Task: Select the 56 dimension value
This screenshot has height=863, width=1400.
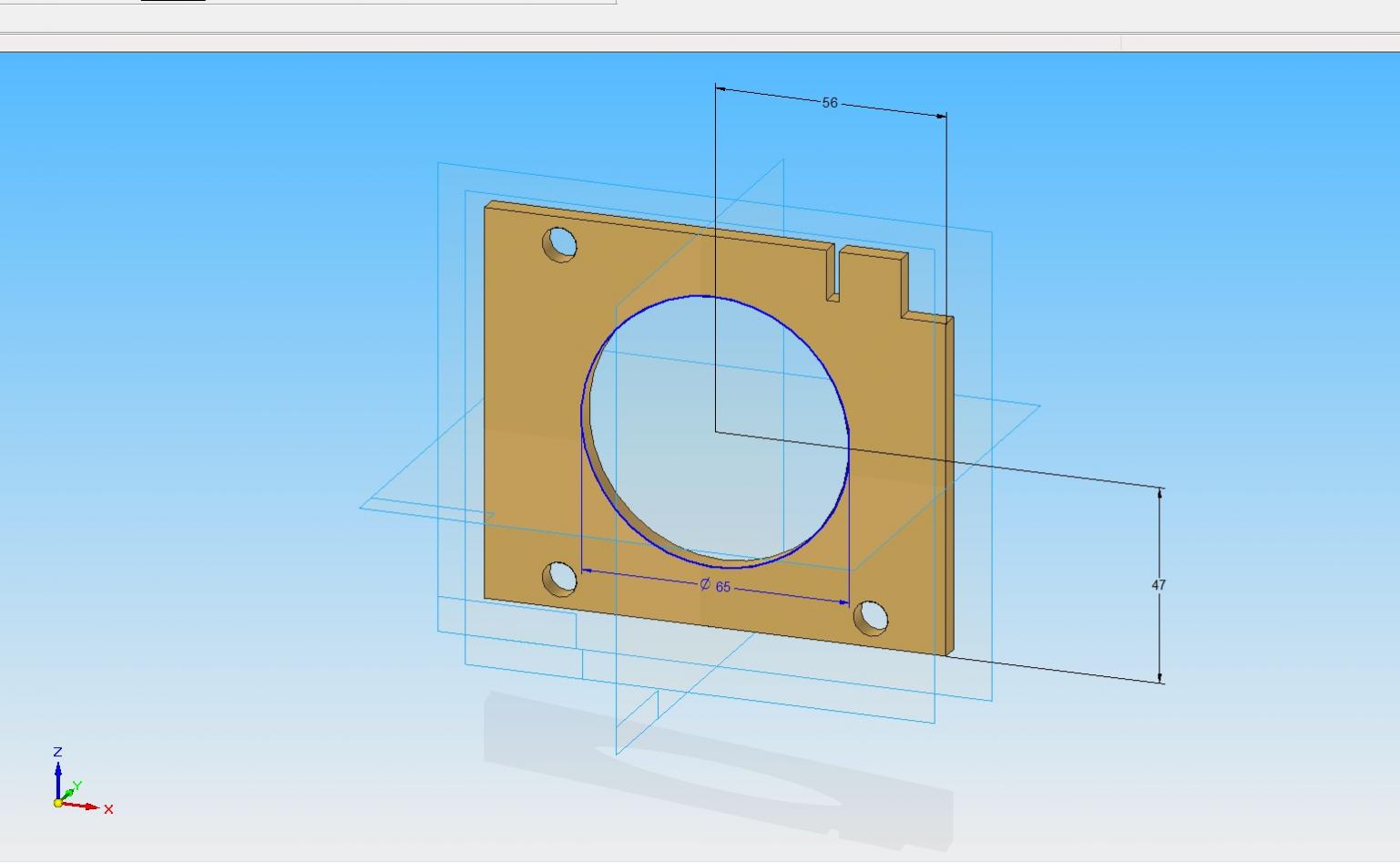Action: click(829, 103)
